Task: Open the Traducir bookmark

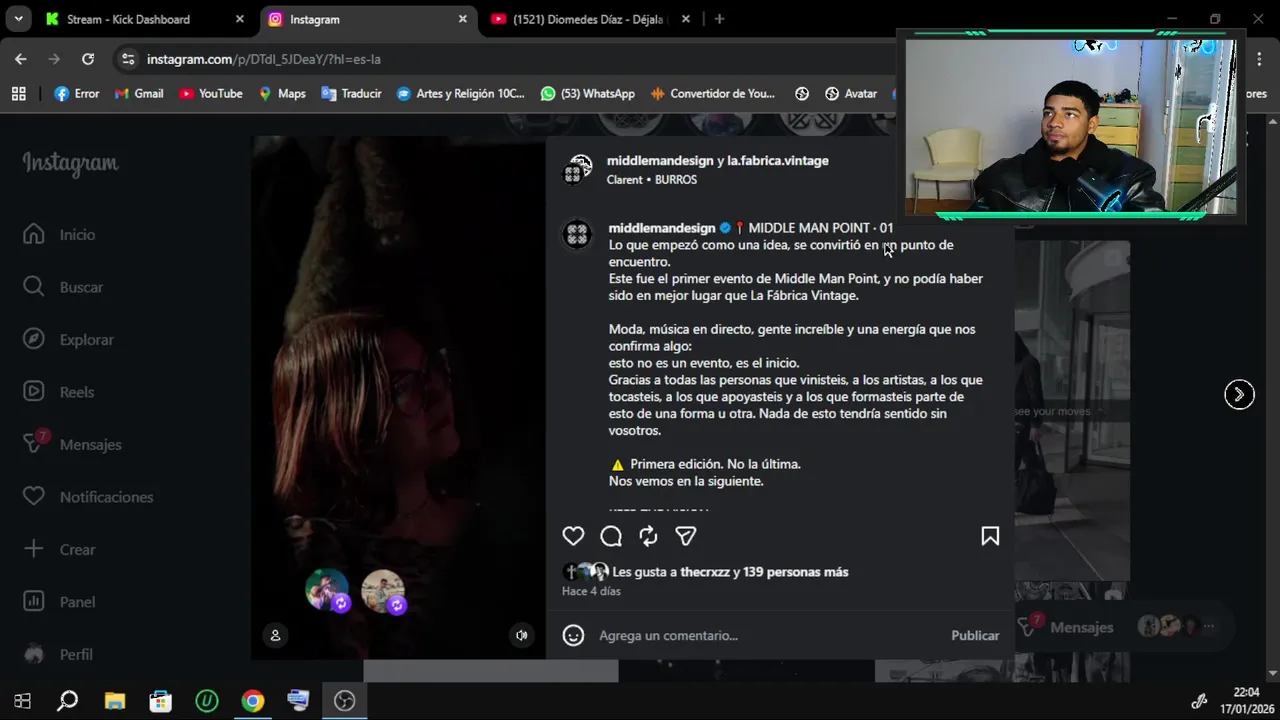Action: tap(351, 94)
